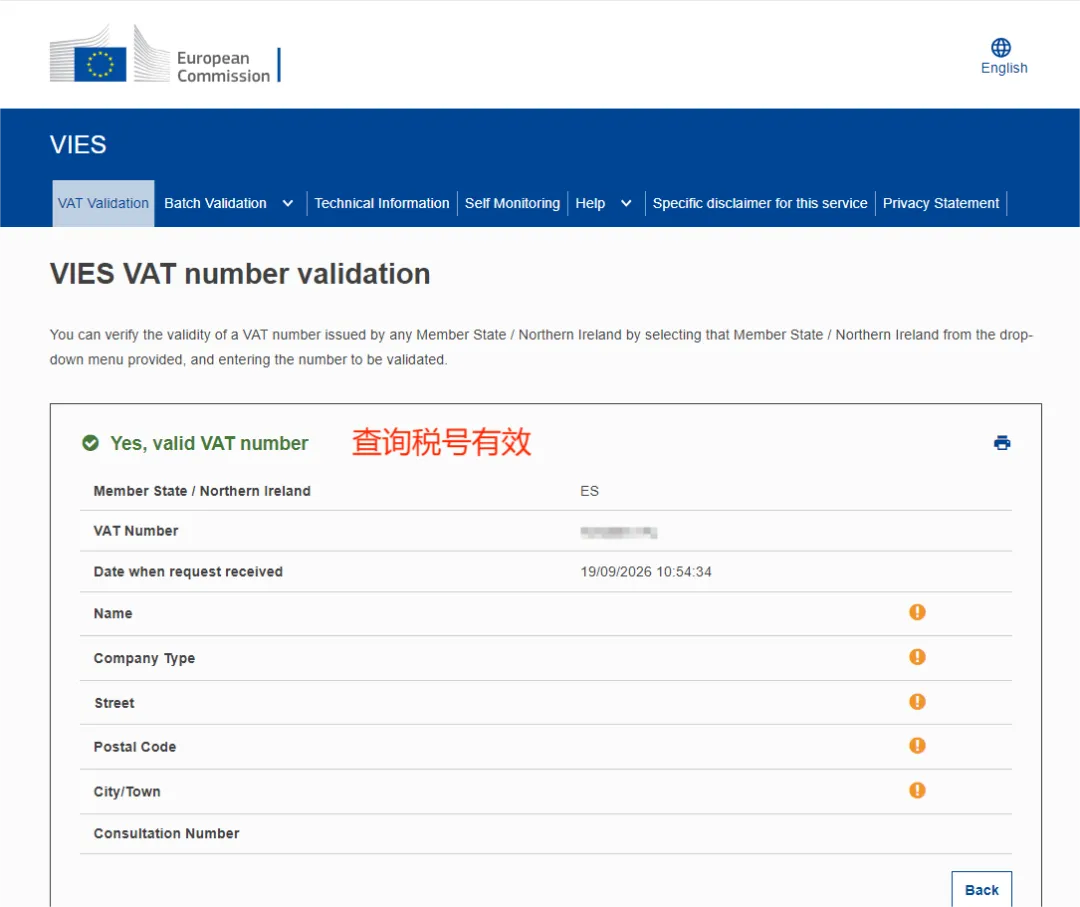1080x907 pixels.
Task: Click warning icon beside Postal Code
Action: 917,746
